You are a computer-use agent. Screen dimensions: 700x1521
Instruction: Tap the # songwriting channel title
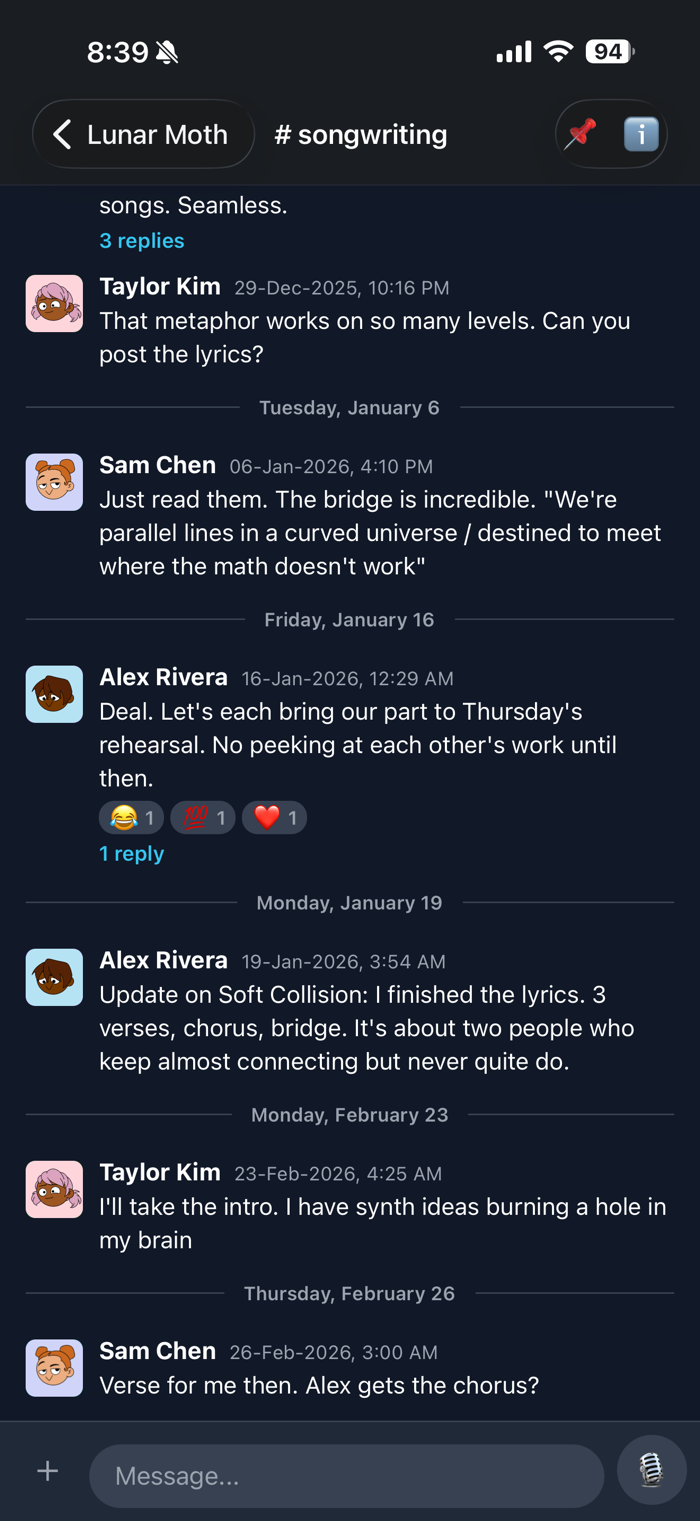coord(361,134)
